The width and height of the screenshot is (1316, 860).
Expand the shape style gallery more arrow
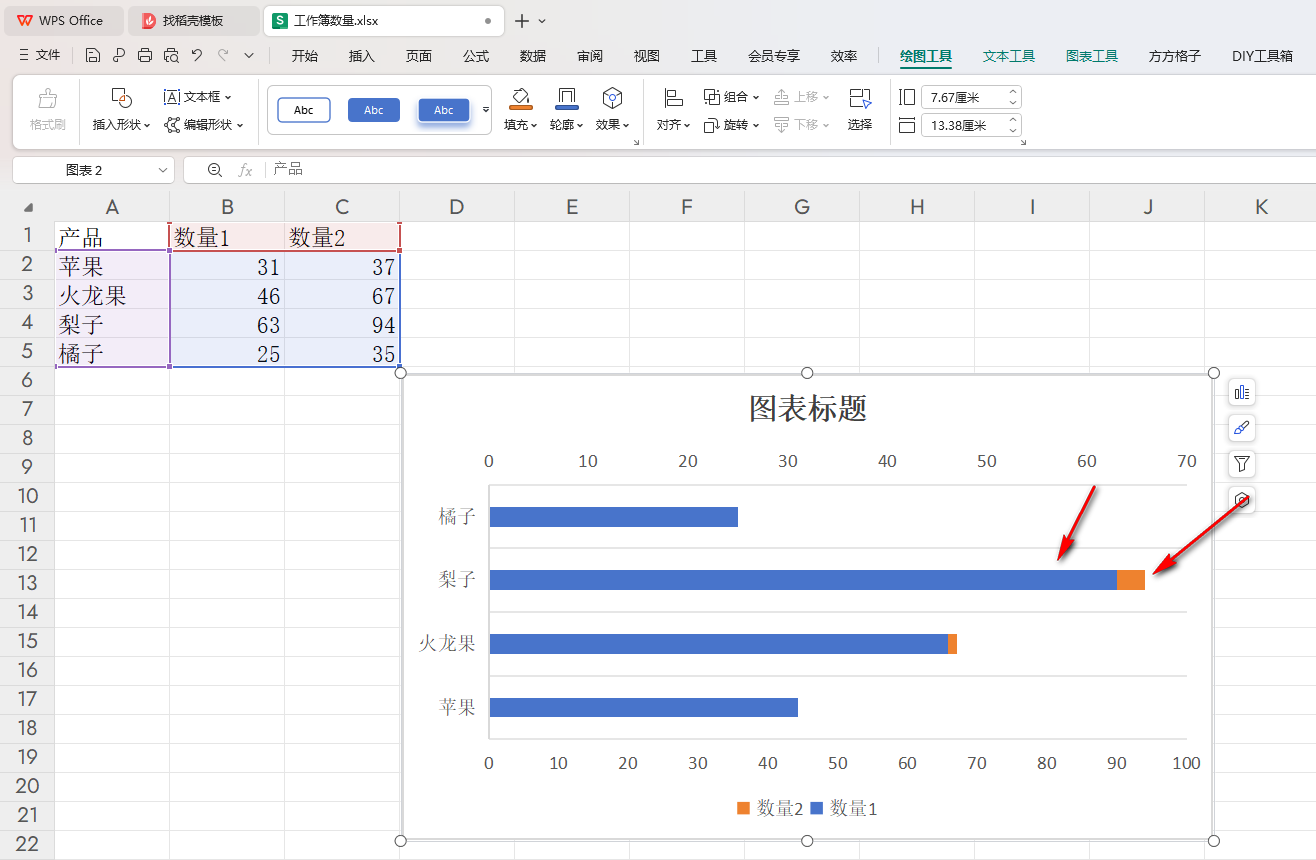click(x=486, y=109)
